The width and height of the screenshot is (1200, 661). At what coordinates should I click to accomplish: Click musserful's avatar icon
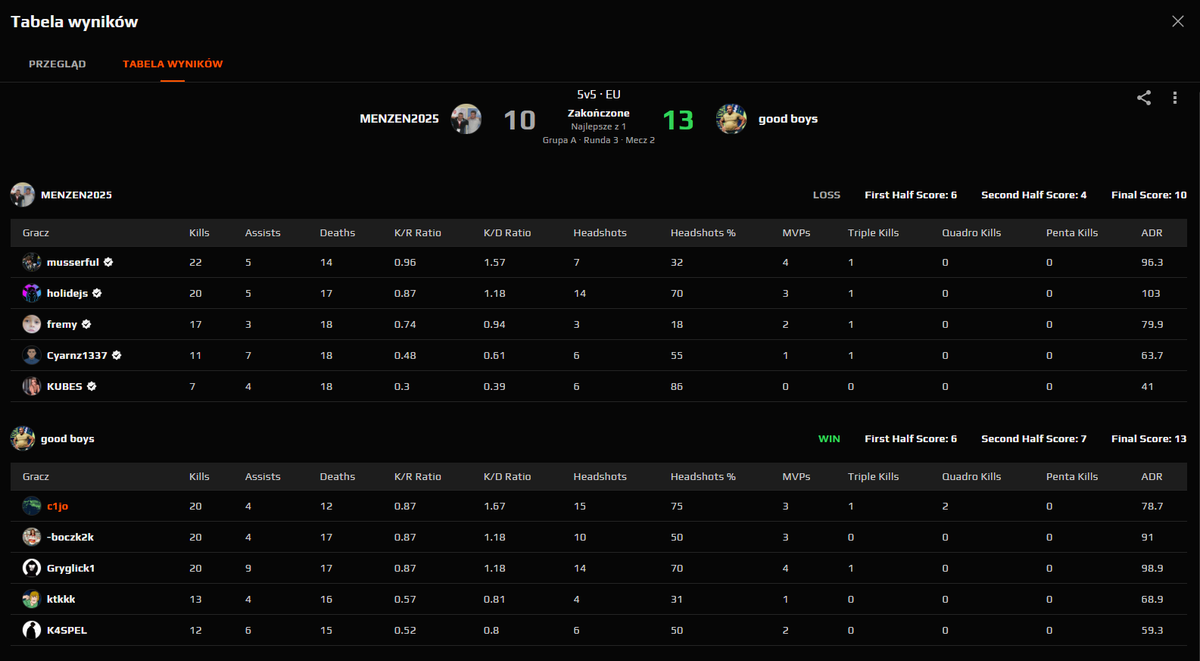tap(32, 262)
